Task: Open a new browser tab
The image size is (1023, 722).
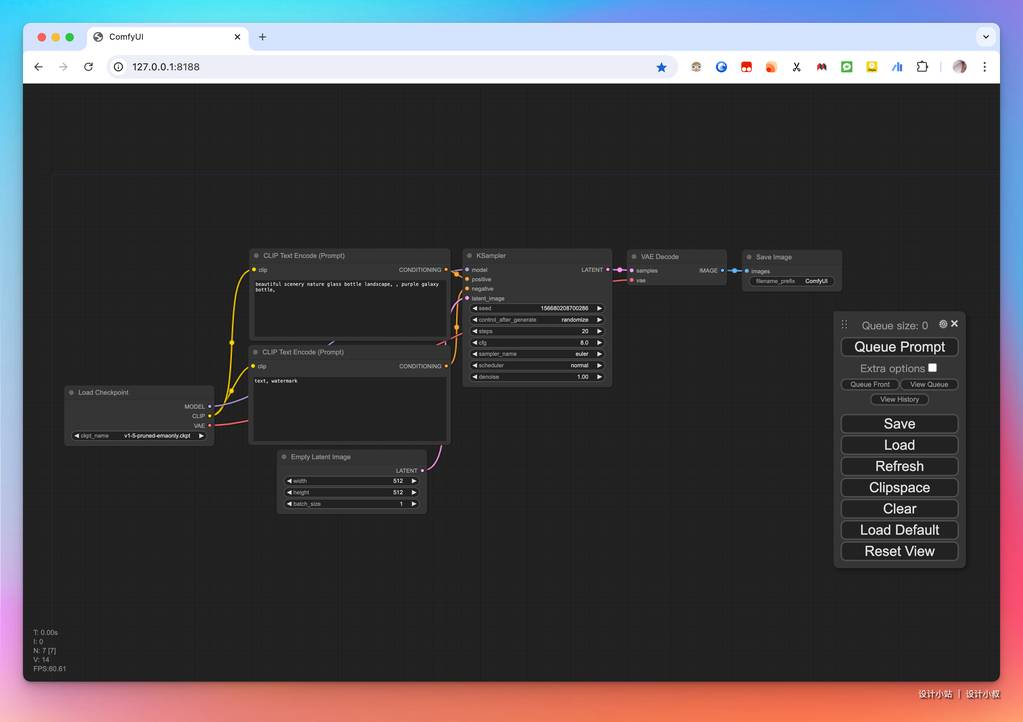Action: tap(263, 37)
